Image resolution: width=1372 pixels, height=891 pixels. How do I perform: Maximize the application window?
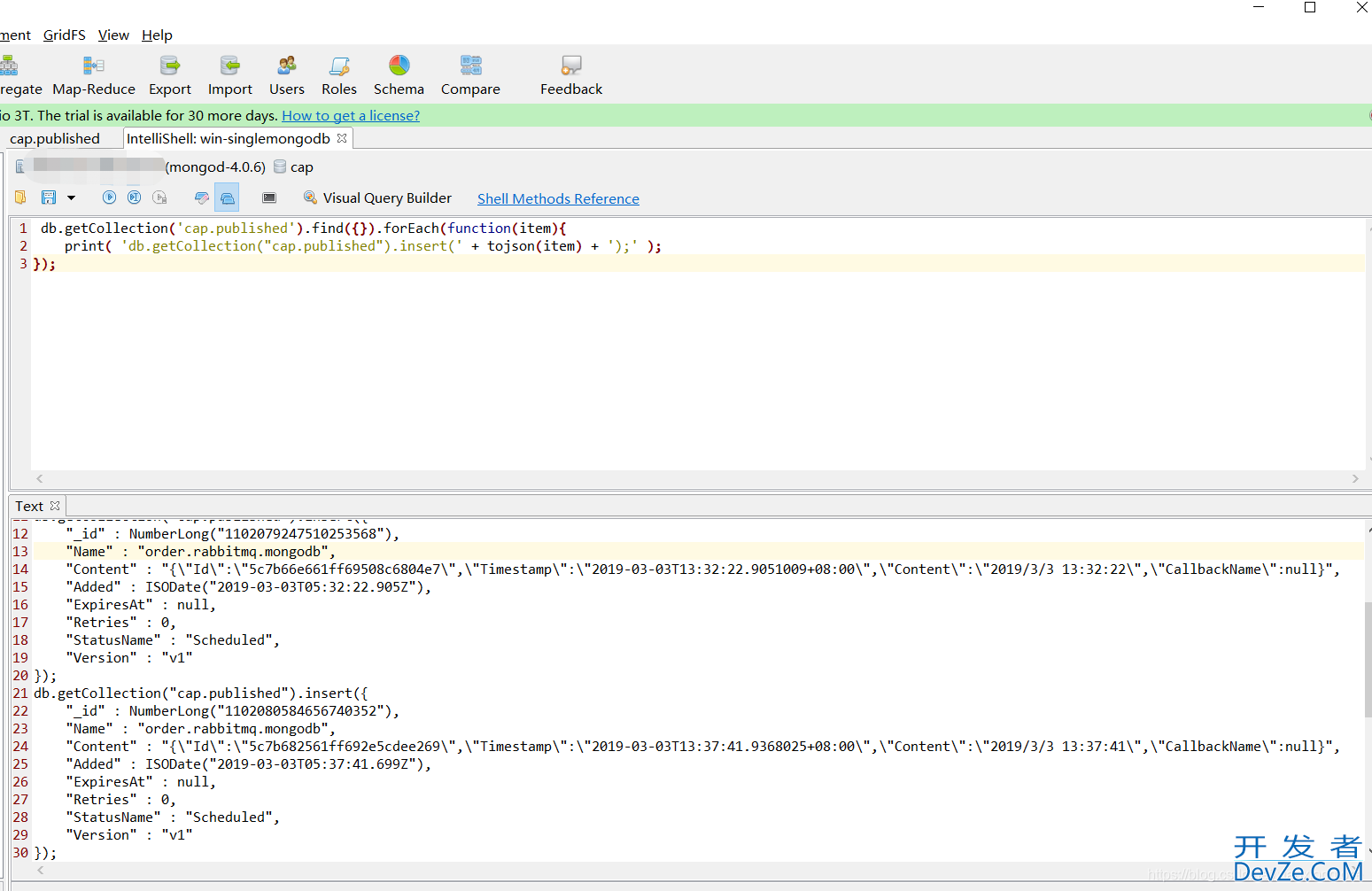(1310, 7)
